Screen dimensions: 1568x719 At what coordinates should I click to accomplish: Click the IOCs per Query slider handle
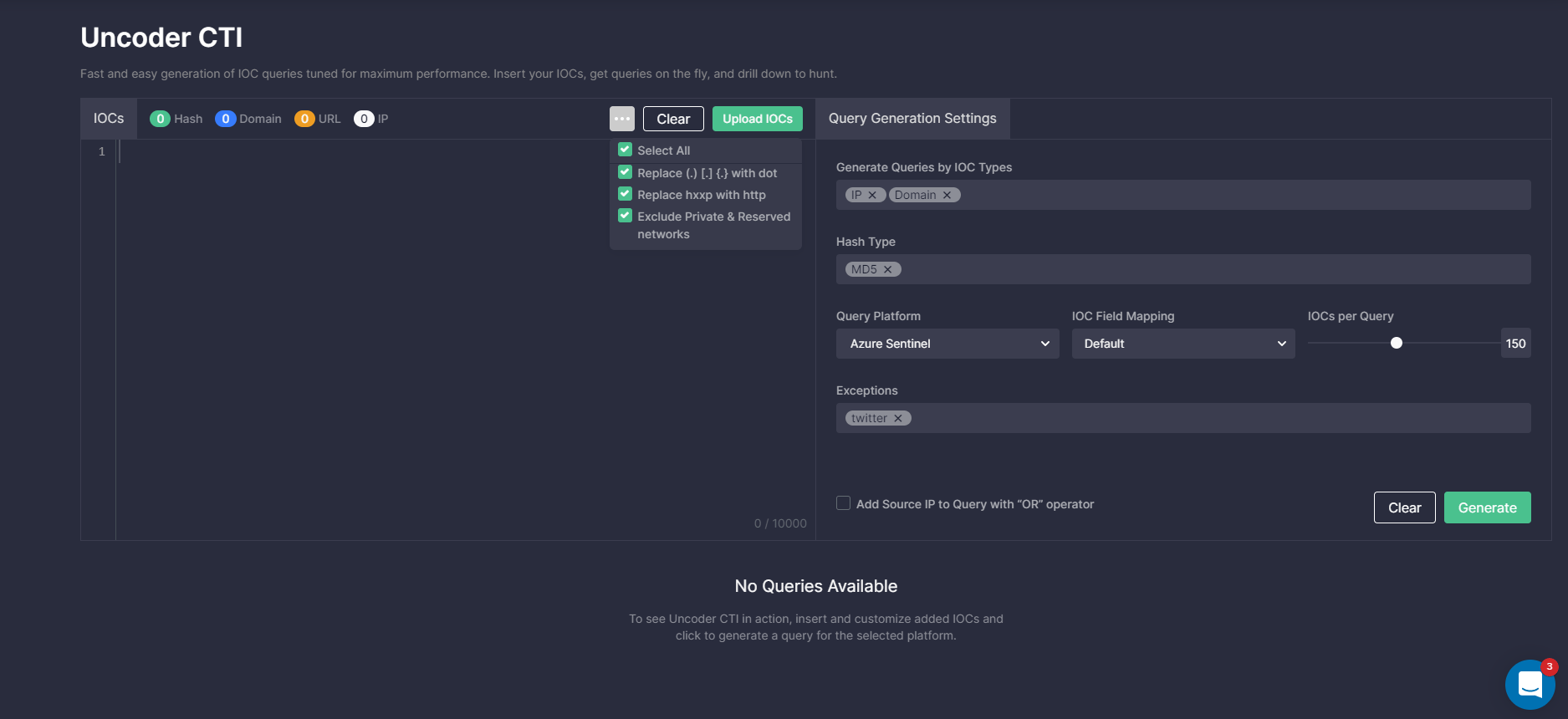point(1396,343)
